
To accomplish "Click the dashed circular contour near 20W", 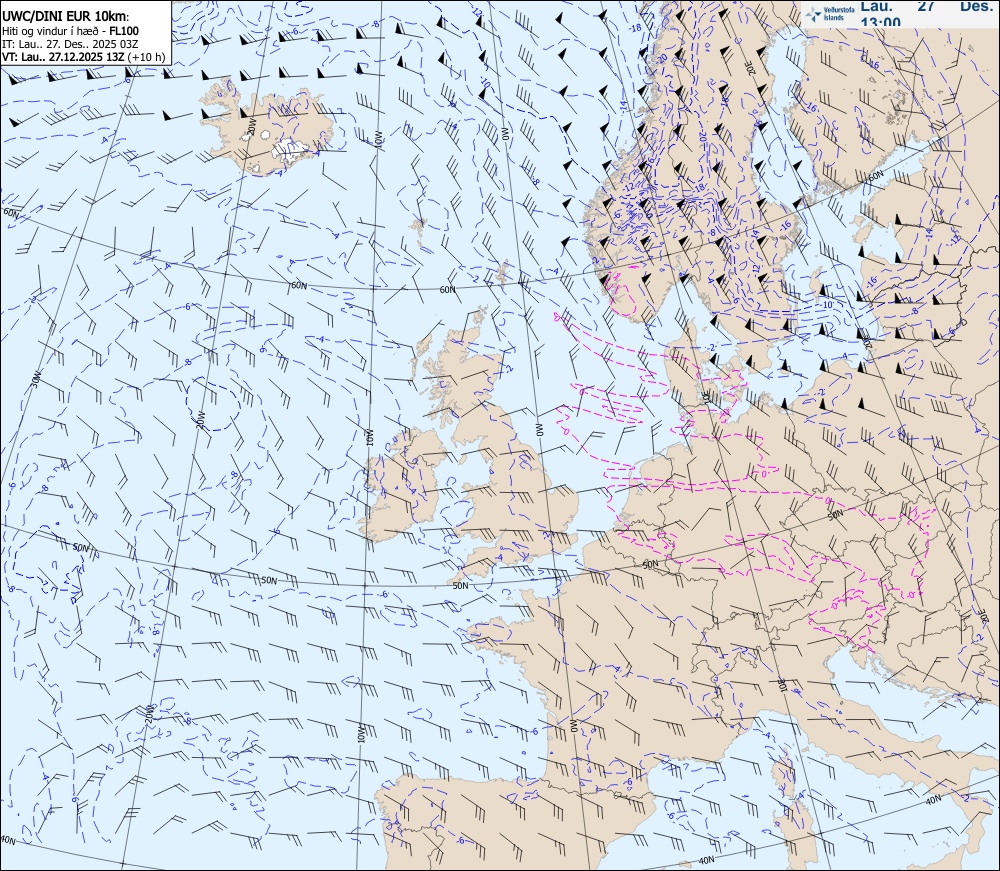I will (214, 406).
